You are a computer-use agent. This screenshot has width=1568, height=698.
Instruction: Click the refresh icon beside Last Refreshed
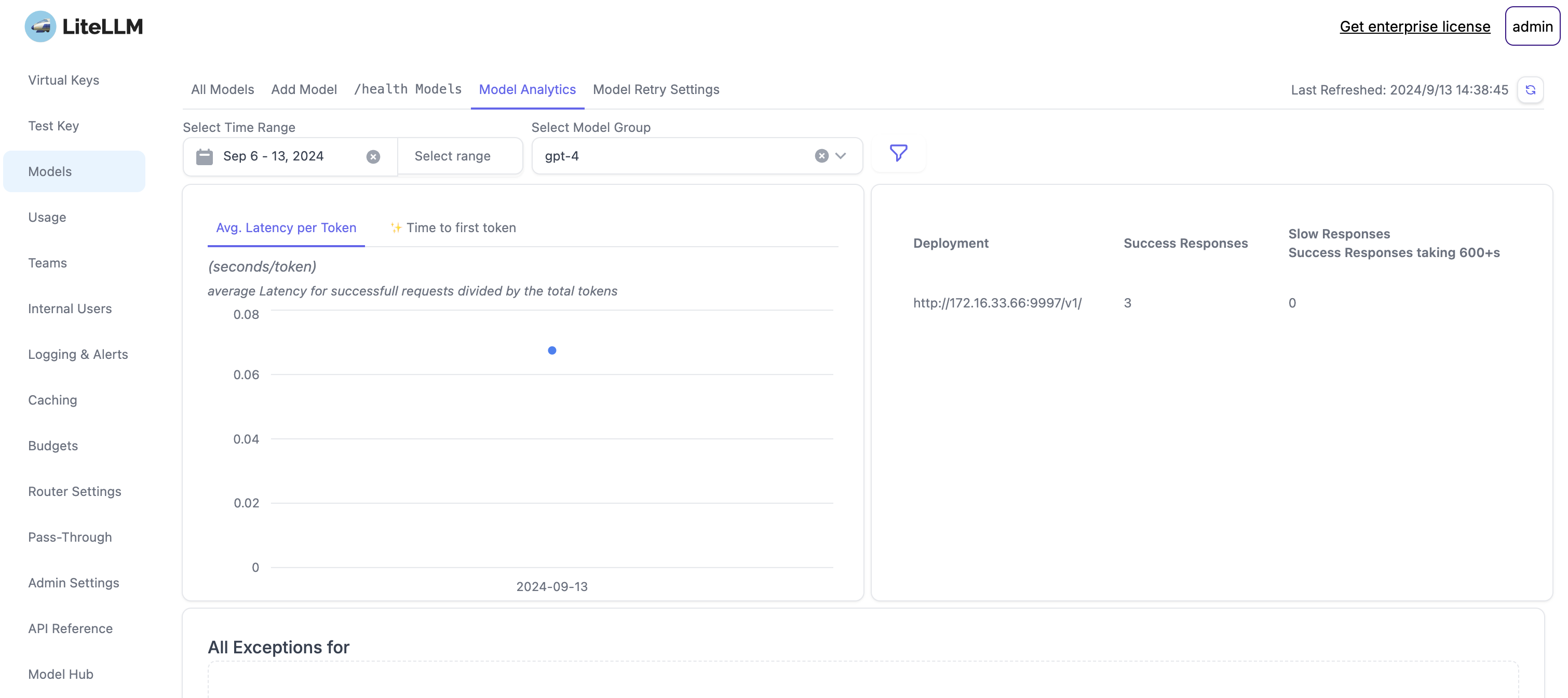(1530, 89)
